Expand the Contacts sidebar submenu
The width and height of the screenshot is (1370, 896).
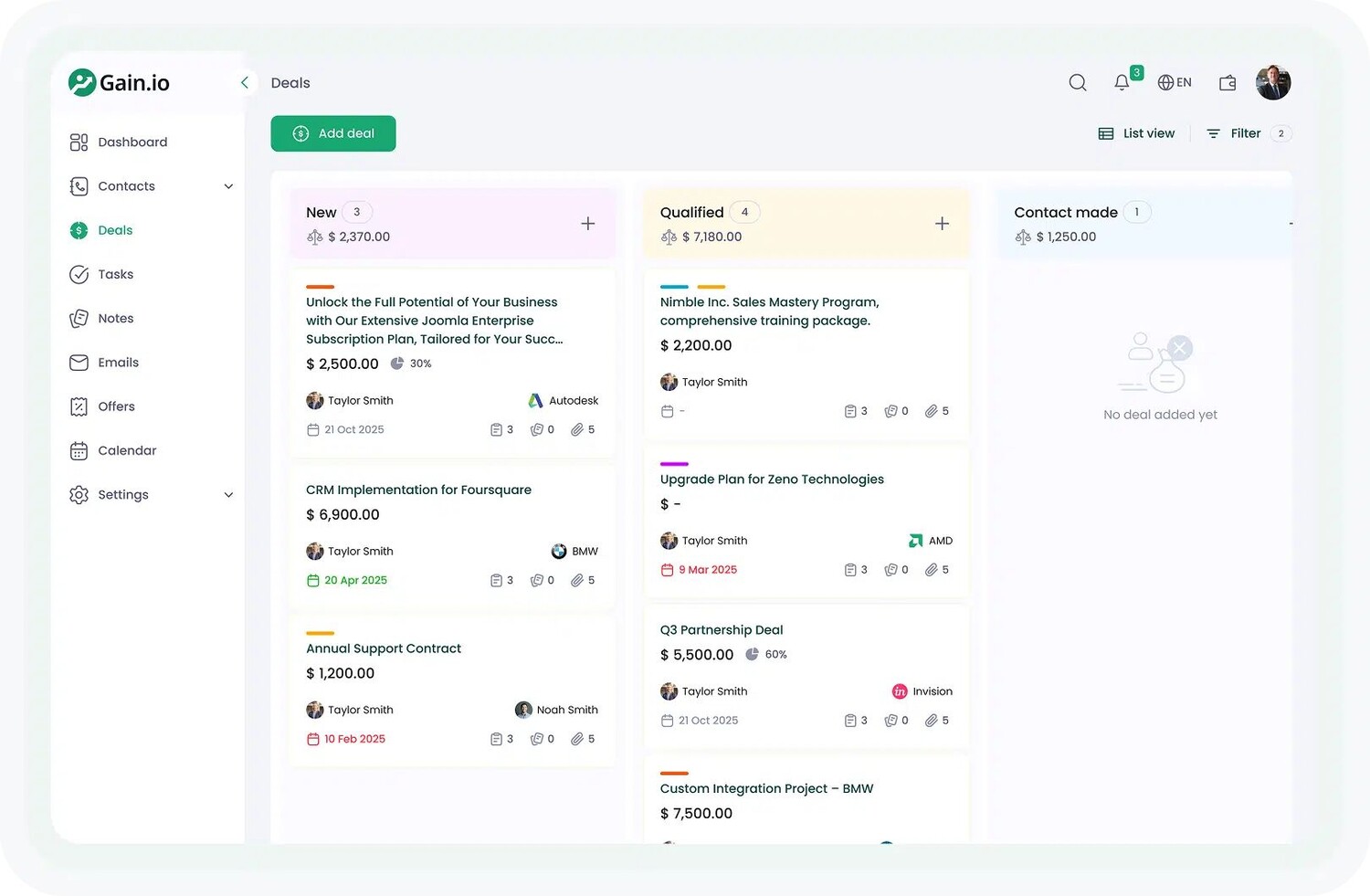[228, 186]
